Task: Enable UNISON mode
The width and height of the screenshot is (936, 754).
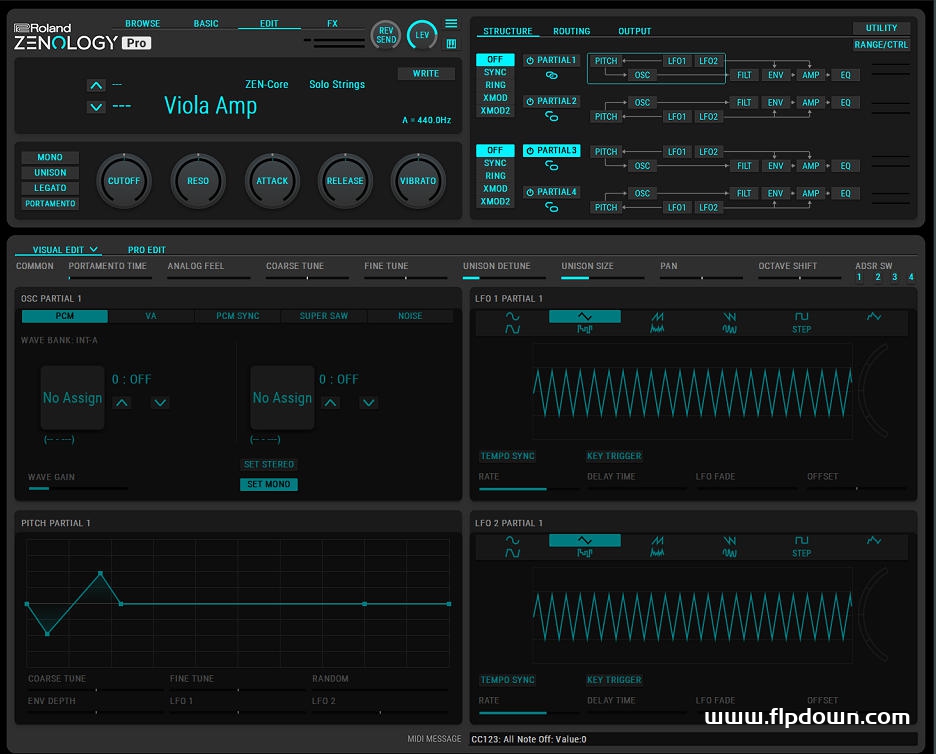Action: click(50, 173)
